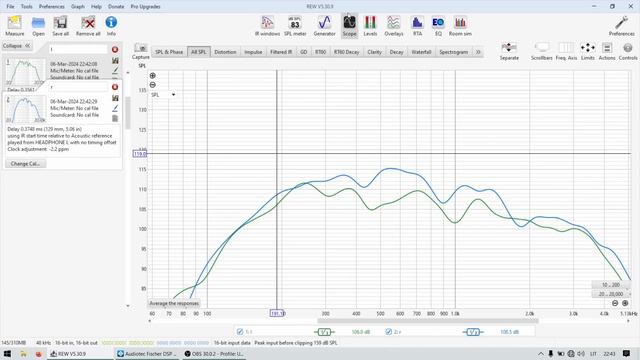
Task: Open the Overlays window
Action: click(x=393, y=26)
